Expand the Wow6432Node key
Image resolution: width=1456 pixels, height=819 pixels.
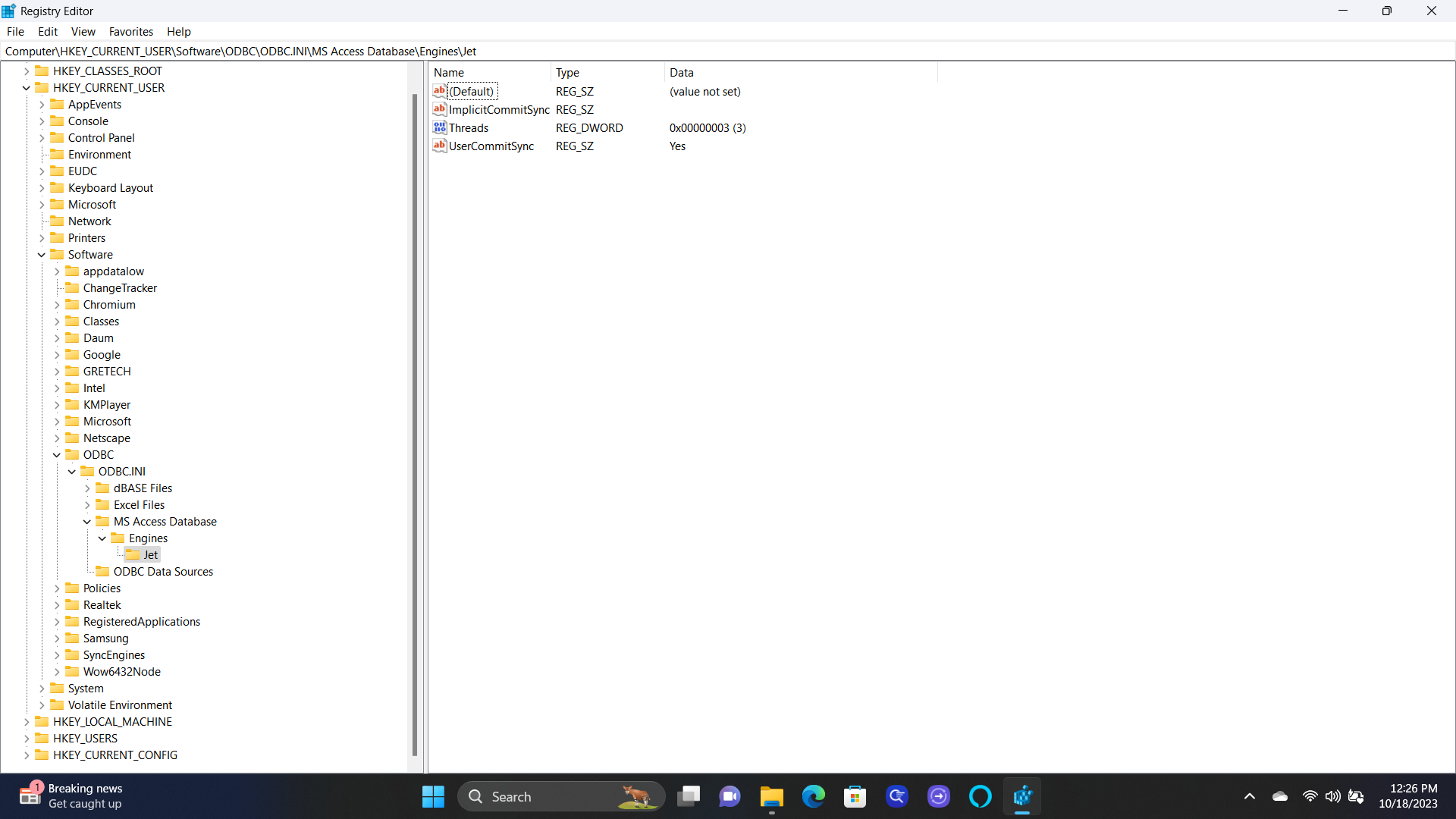(x=57, y=672)
